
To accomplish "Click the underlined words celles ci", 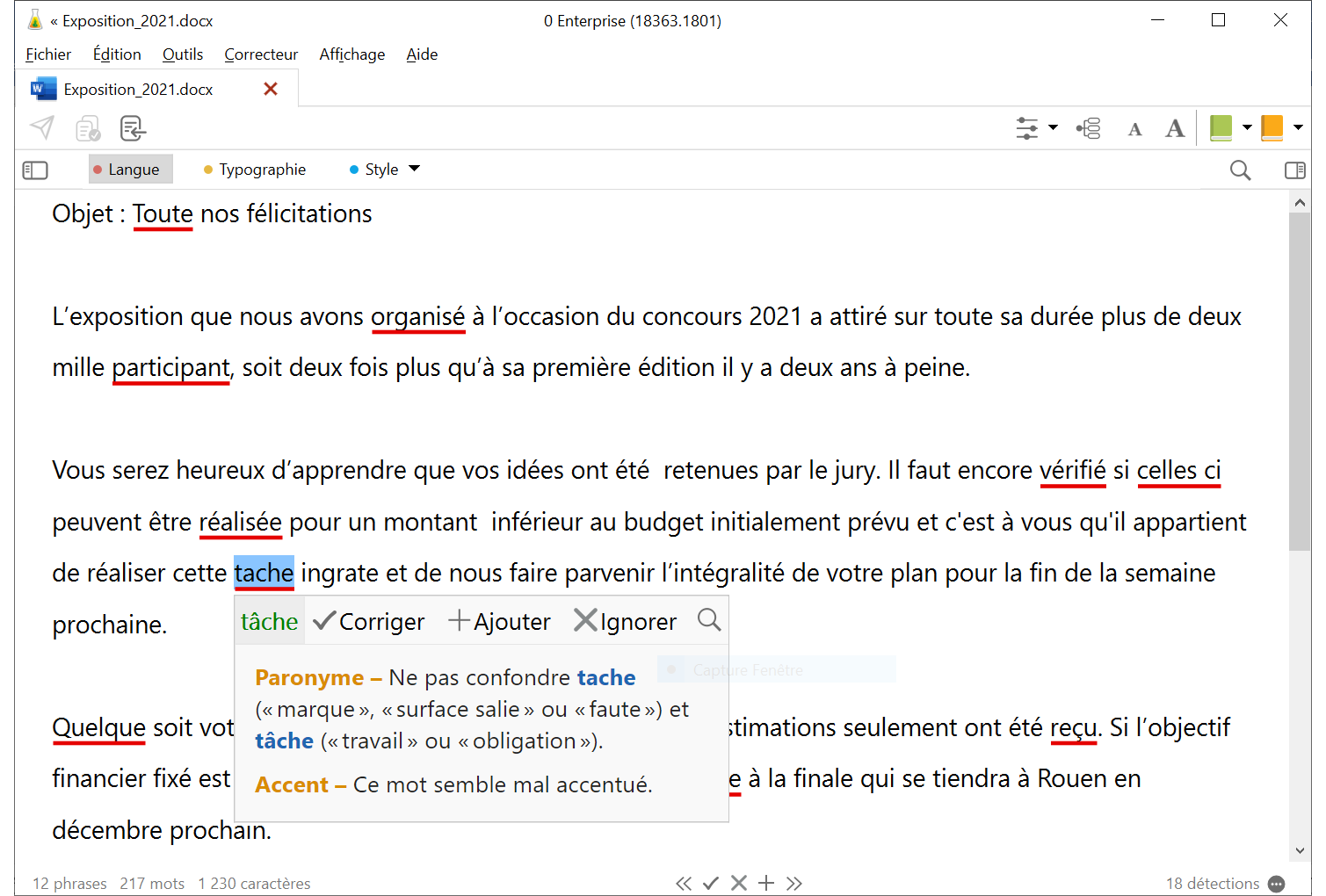I will pyautogui.click(x=1179, y=470).
